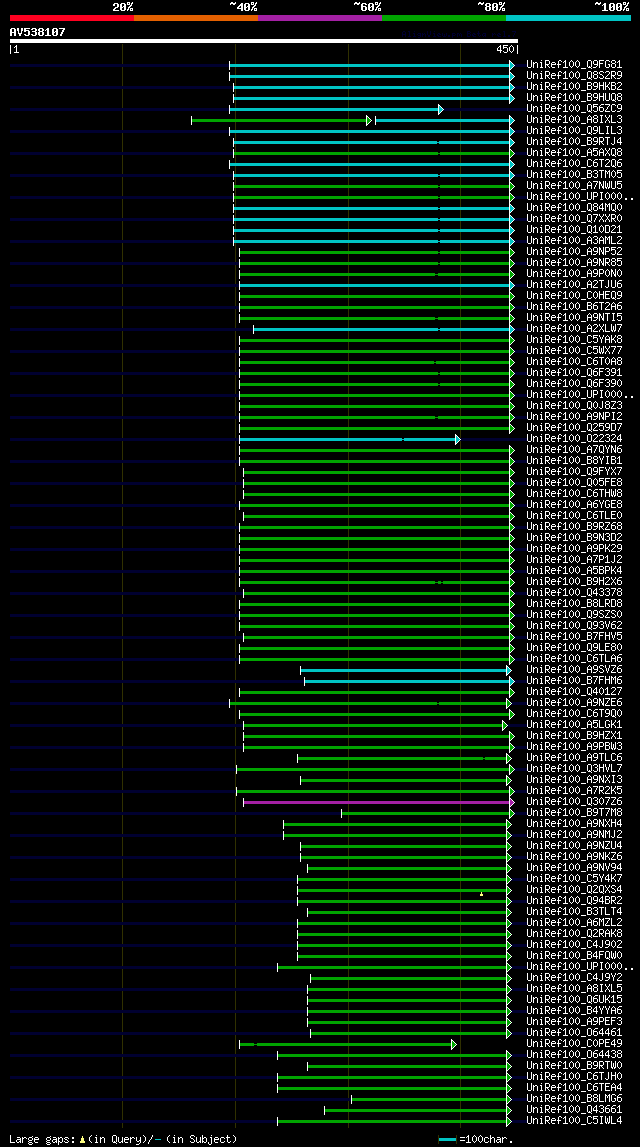This screenshot has width=640, height=1147.
Task: Click the green ~80% identity legend segment
Action: pyautogui.click(x=444, y=18)
